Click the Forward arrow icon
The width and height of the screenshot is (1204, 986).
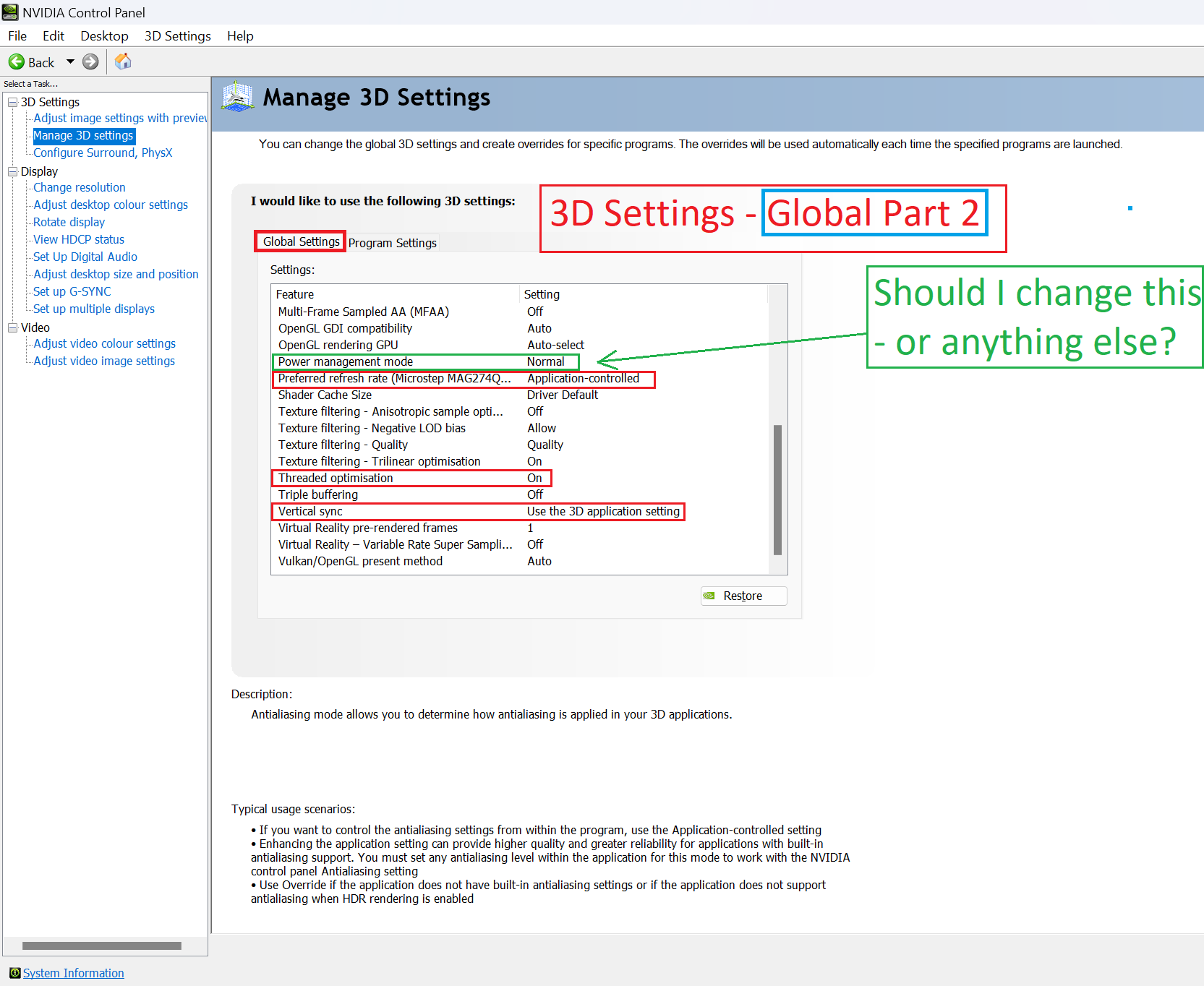click(90, 62)
